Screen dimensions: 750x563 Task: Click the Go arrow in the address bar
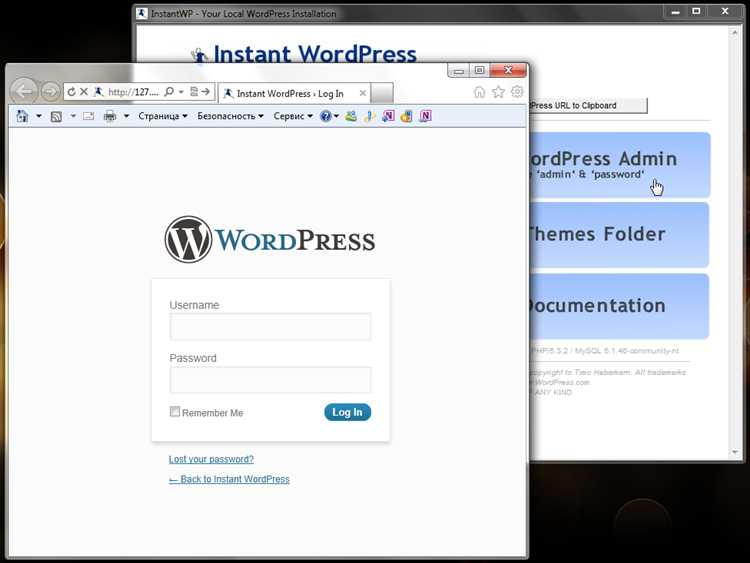click(206, 91)
